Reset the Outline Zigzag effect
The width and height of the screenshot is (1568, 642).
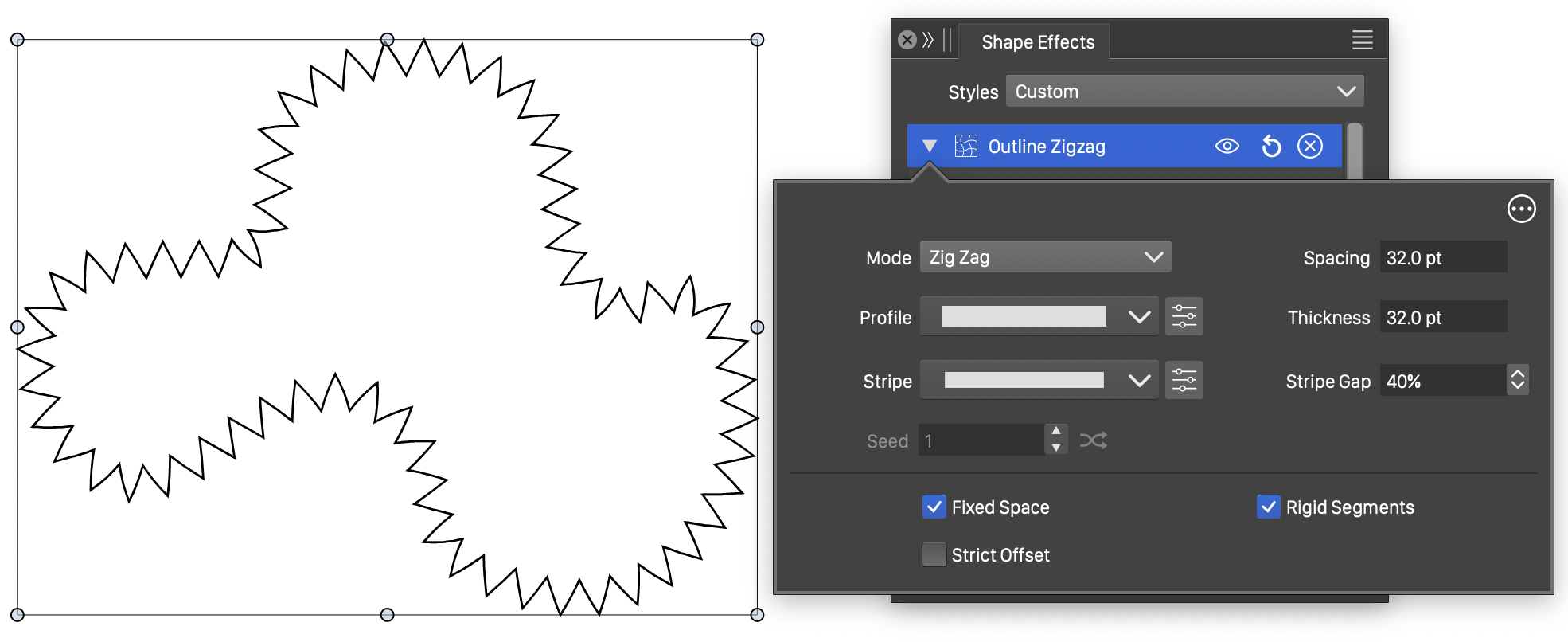pyautogui.click(x=1271, y=147)
